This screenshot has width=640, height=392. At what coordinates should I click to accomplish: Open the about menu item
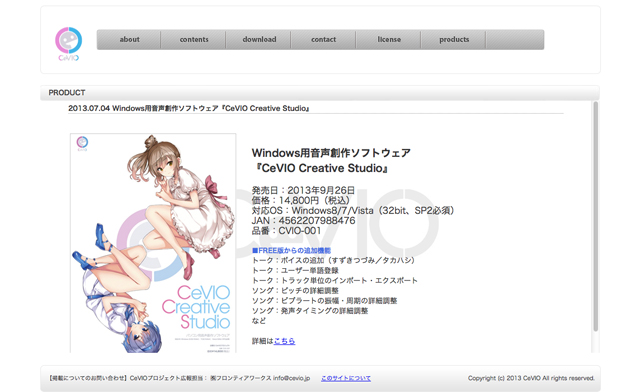tap(129, 40)
